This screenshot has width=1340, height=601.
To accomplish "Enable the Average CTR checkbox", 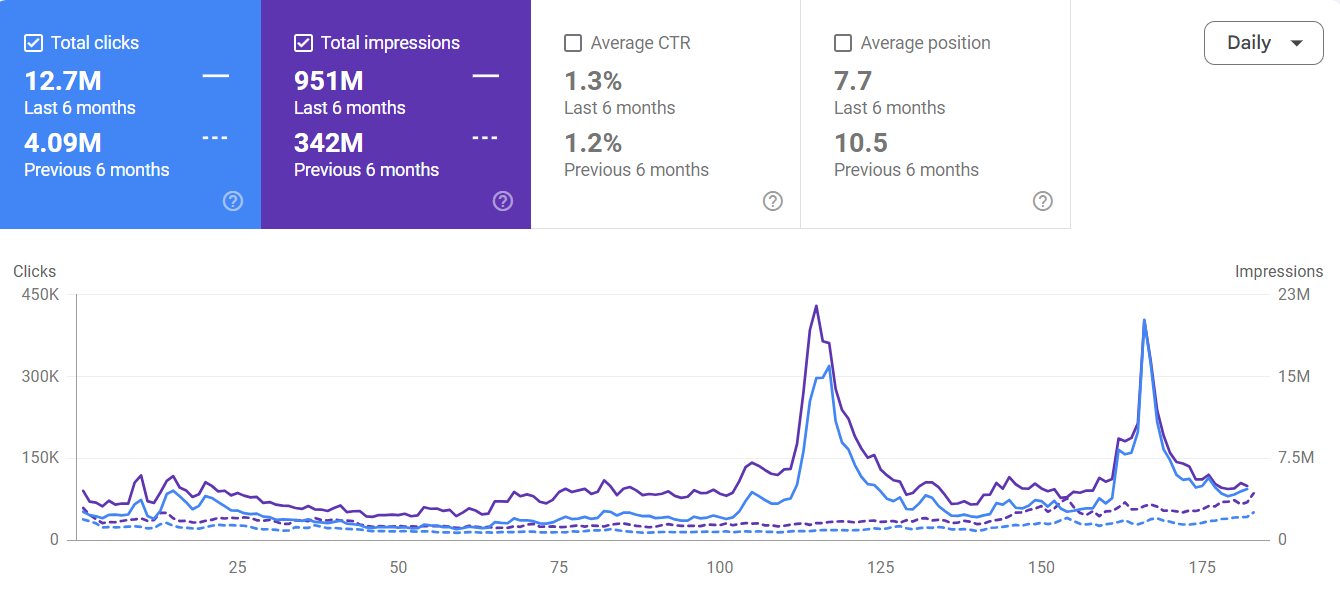I will pyautogui.click(x=573, y=43).
